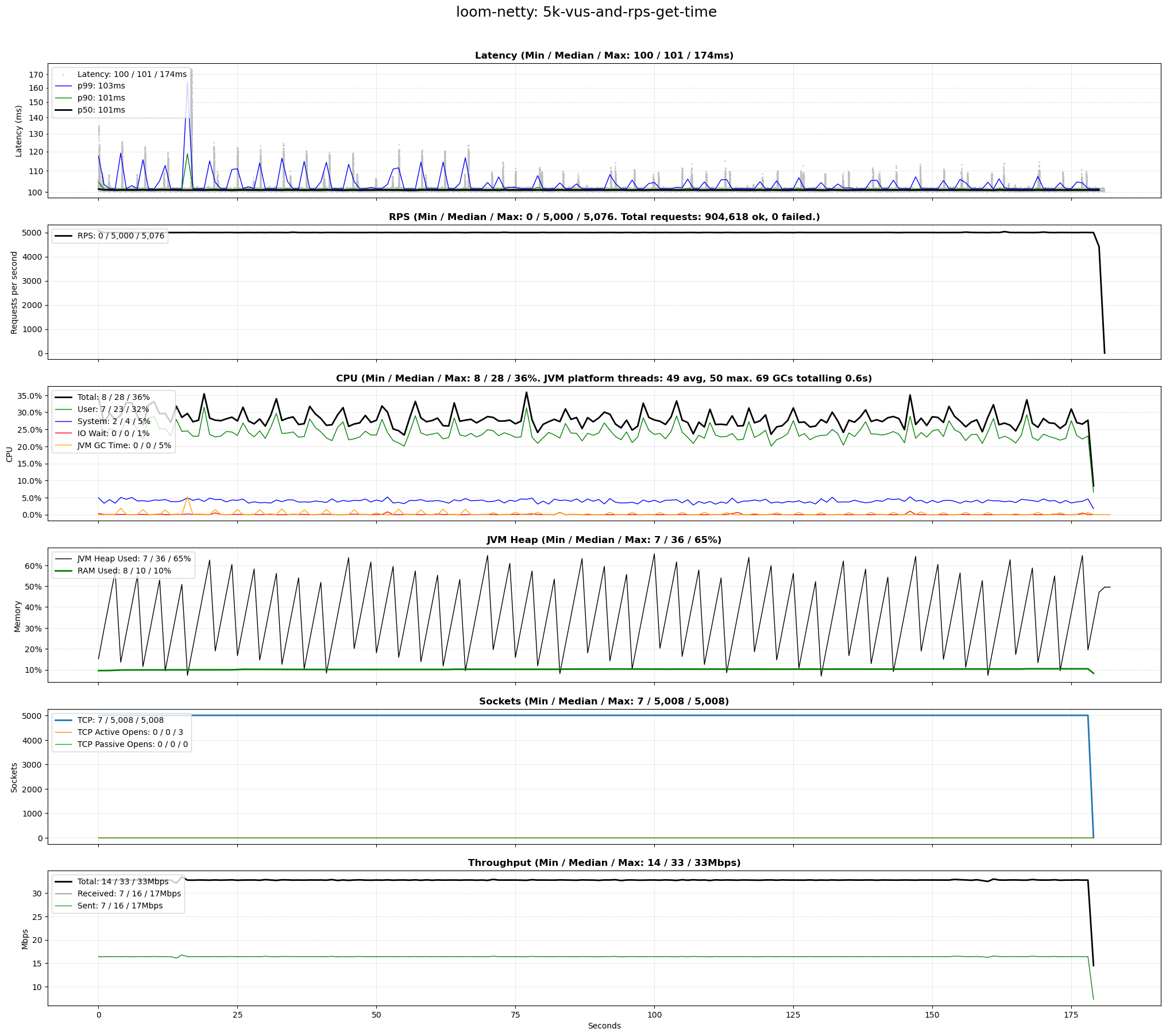Click the System CPU legend entry
The image size is (1166, 1036).
pos(114,422)
